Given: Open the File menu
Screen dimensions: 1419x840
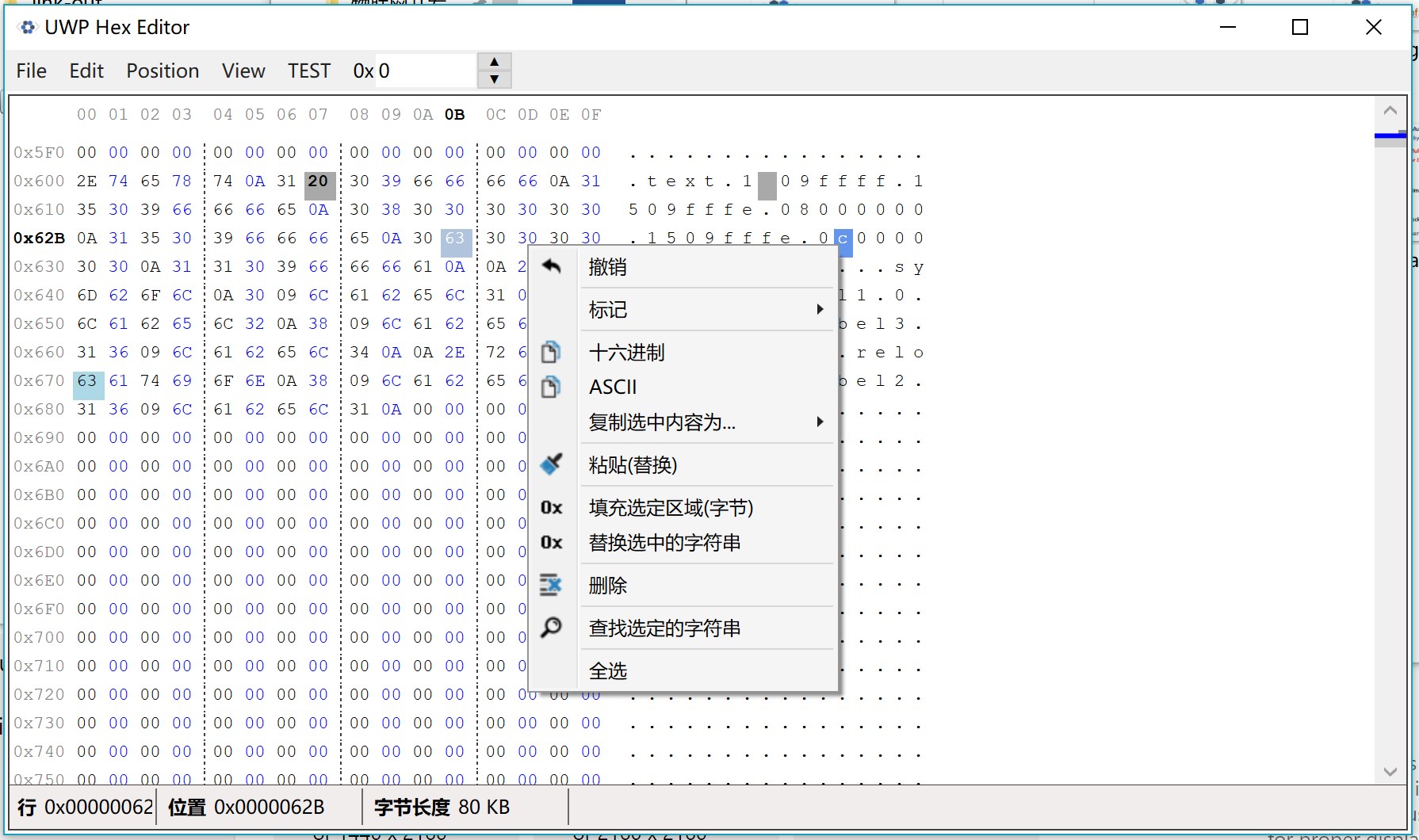Looking at the screenshot, I should 32,71.
